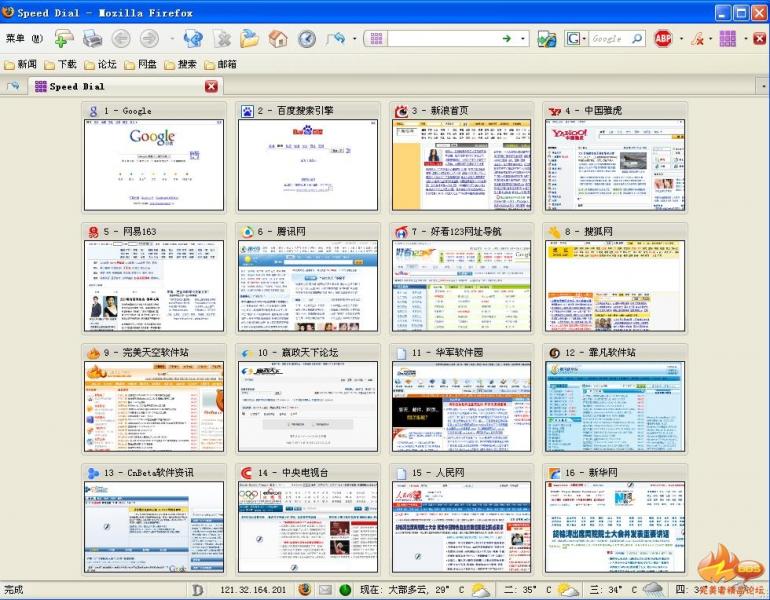Click the new-tab arrow icon left of tabs
Viewport: 770px width, 600px height.
coord(13,86)
